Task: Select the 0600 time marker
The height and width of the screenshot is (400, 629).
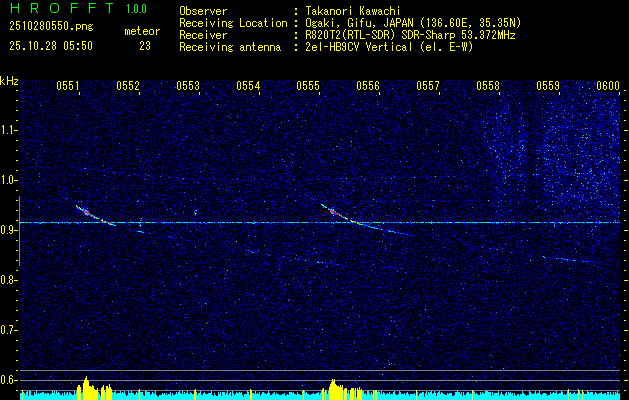Action: click(608, 87)
